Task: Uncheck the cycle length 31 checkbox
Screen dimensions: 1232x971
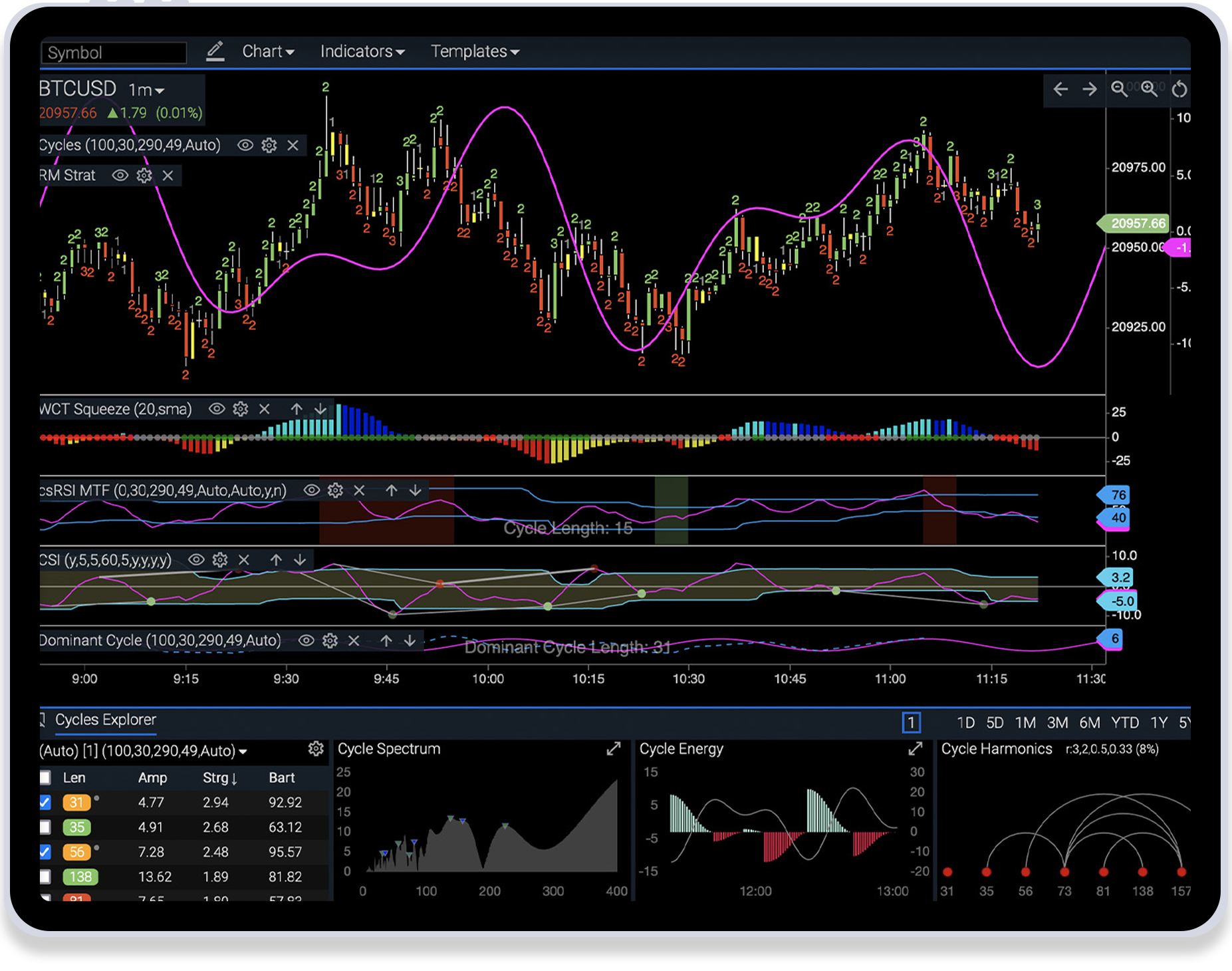Action: [x=45, y=802]
